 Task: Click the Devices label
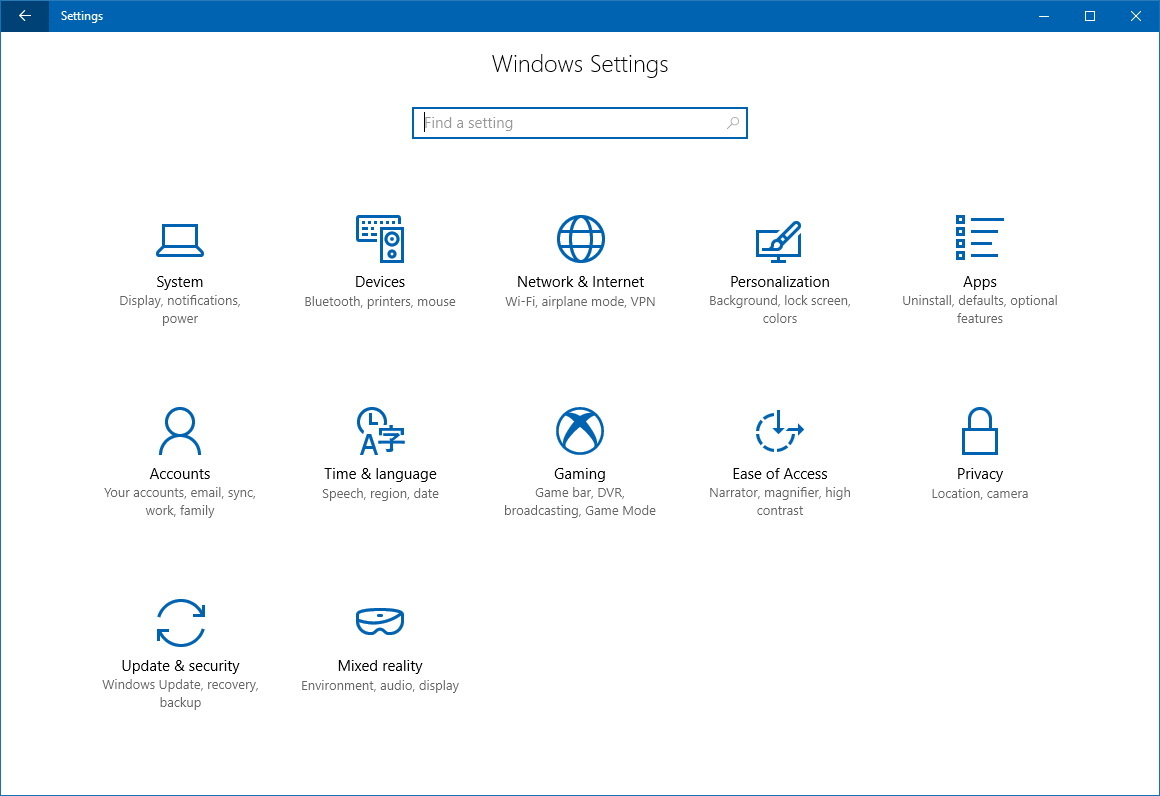pos(380,282)
